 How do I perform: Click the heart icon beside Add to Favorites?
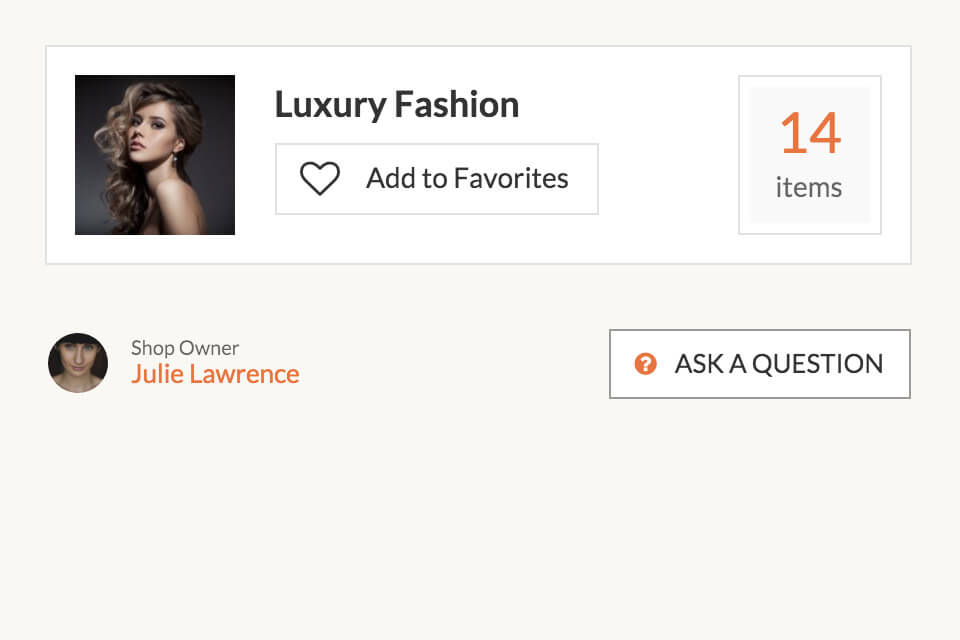320,178
